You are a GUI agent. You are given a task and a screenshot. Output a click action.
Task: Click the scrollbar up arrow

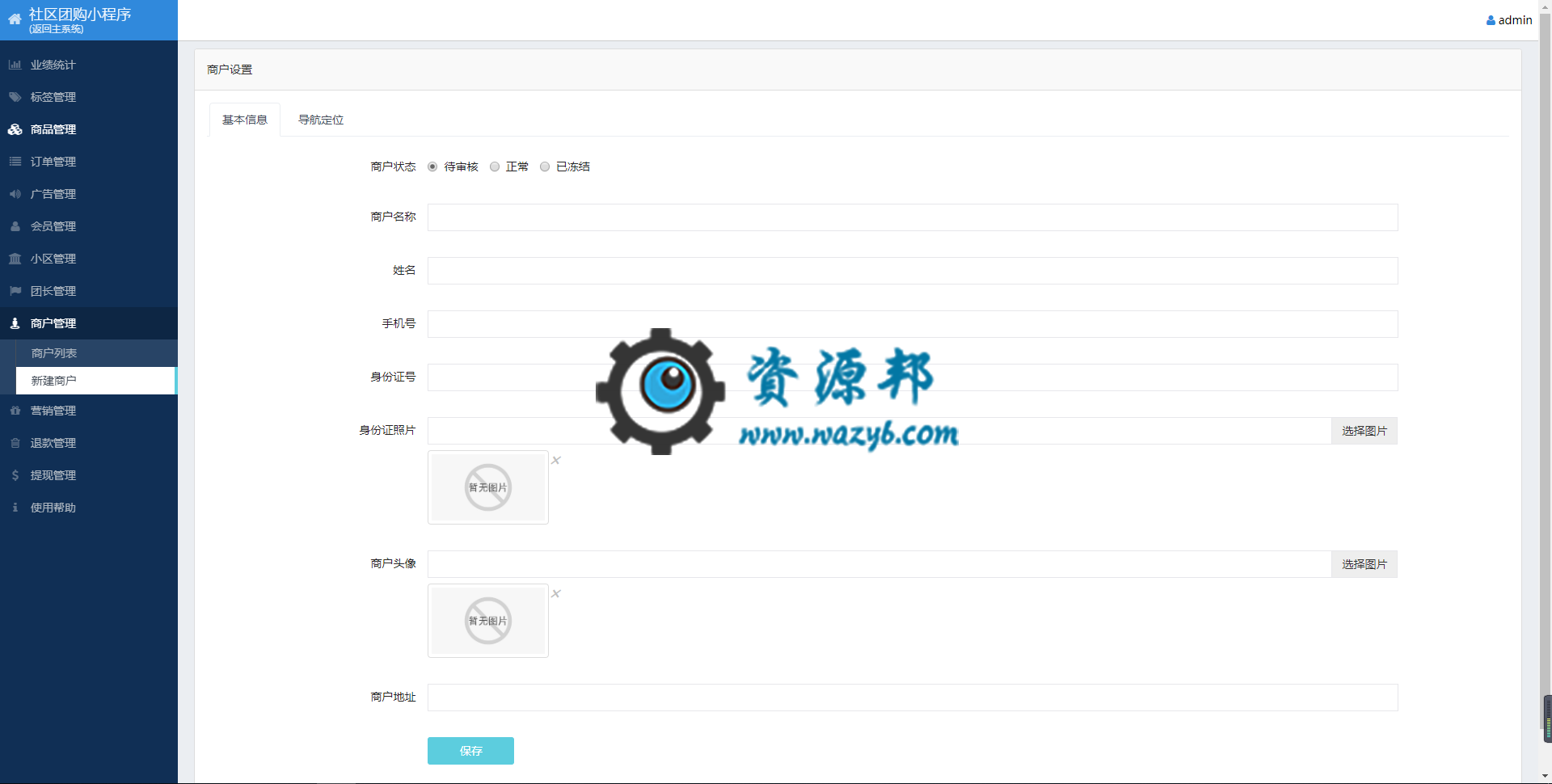pos(1546,6)
